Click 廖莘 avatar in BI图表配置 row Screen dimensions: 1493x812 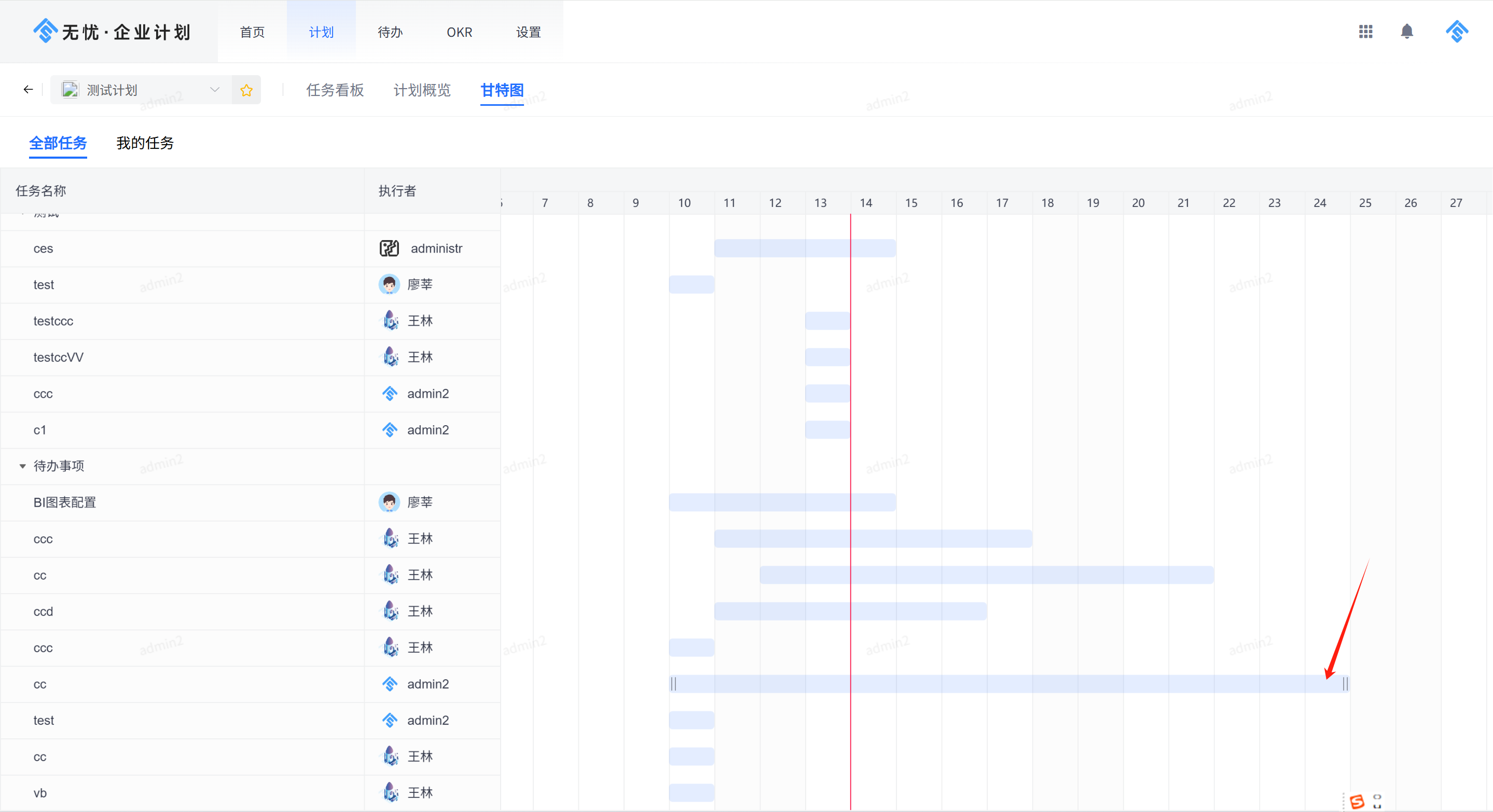click(389, 502)
